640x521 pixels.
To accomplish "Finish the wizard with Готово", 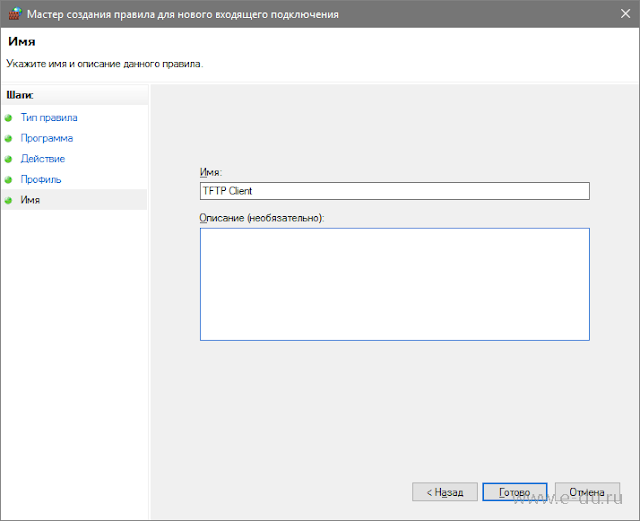I will click(x=514, y=492).
